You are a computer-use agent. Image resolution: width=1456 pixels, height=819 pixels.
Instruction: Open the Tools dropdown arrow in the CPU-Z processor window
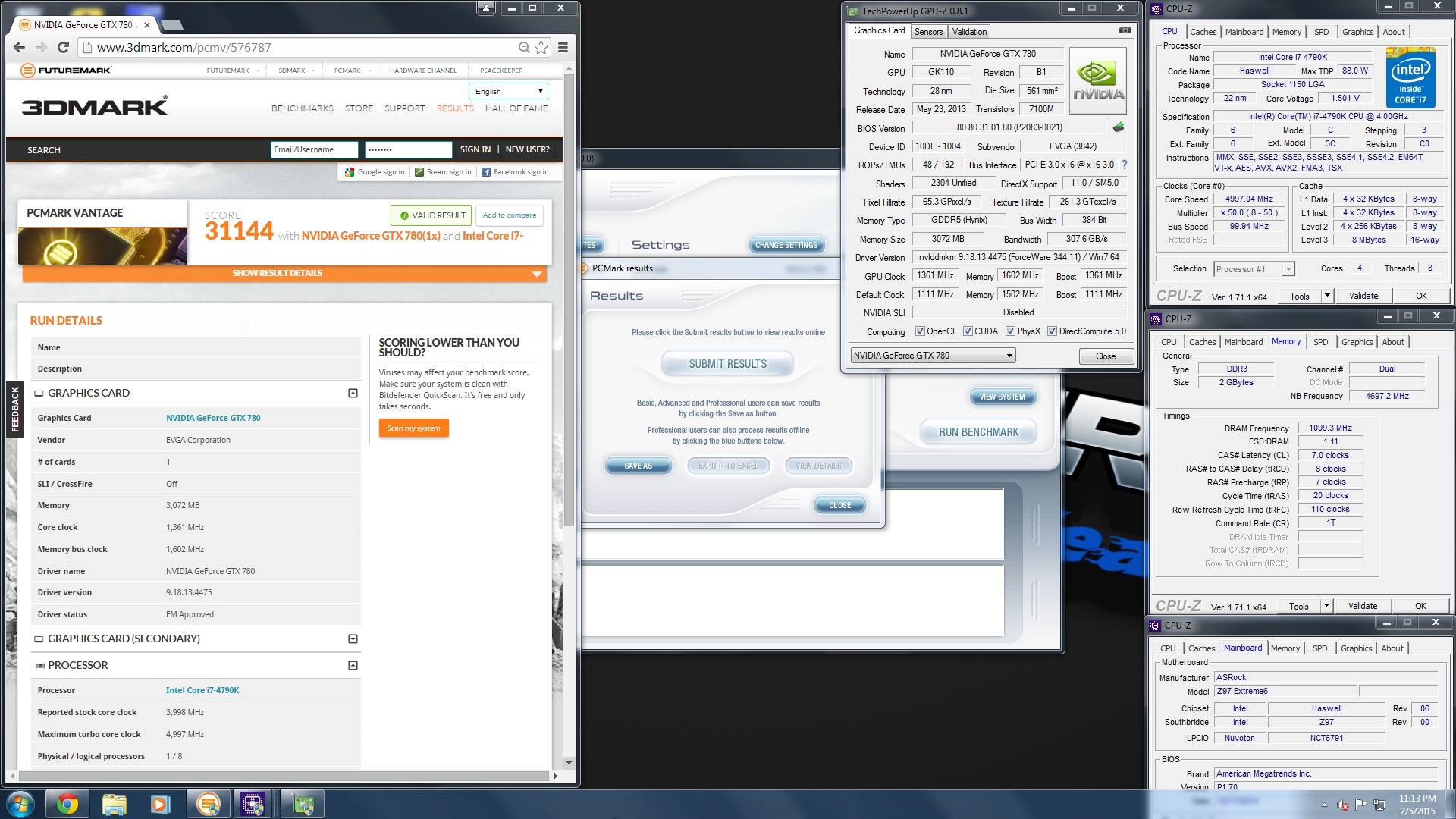(1327, 296)
